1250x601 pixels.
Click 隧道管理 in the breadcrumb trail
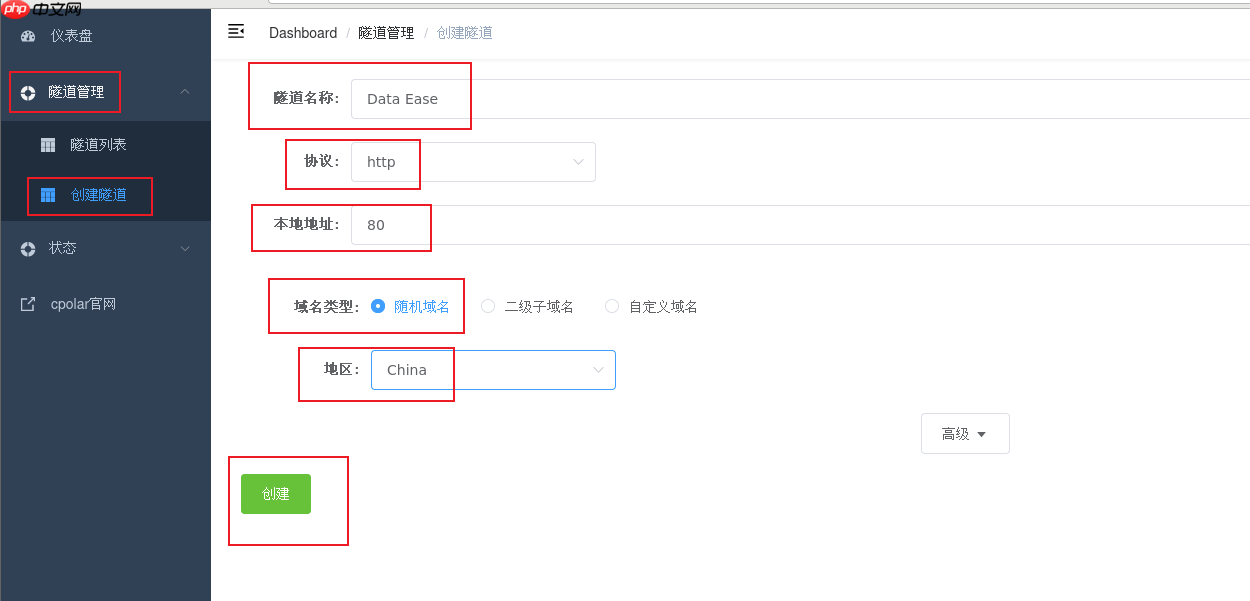[x=386, y=32]
